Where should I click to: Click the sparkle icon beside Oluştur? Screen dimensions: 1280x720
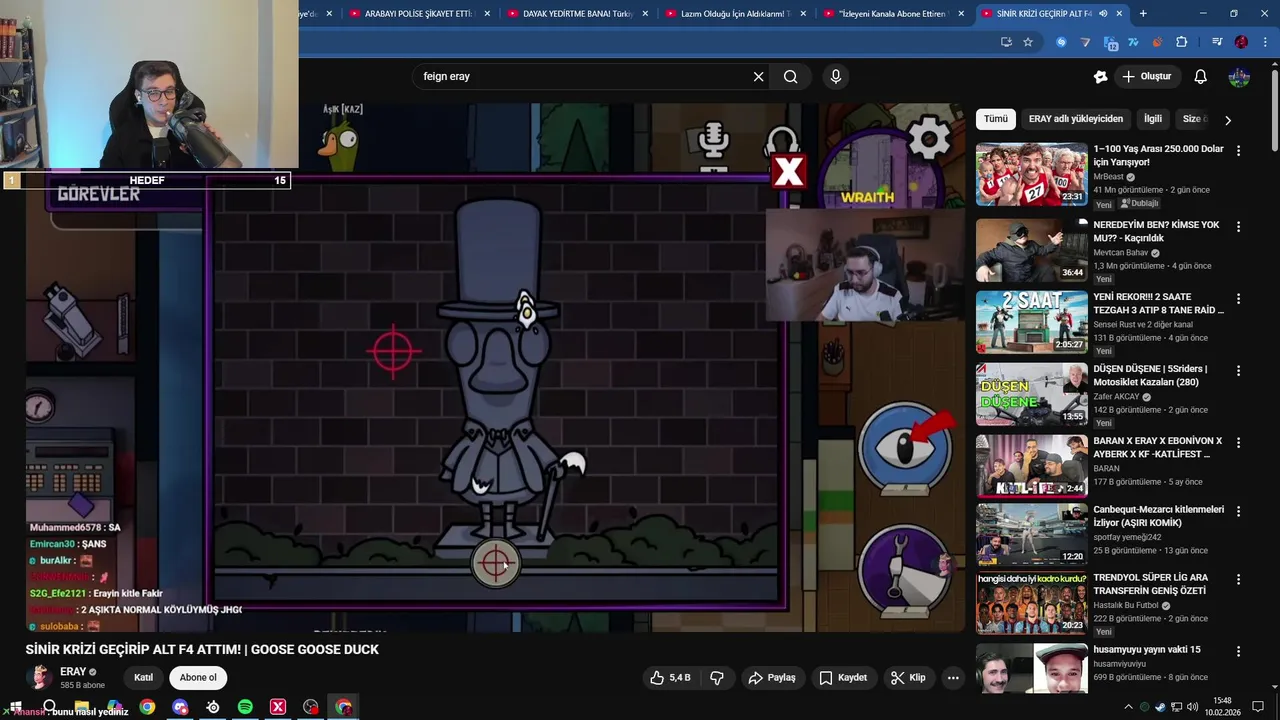(x=1100, y=76)
